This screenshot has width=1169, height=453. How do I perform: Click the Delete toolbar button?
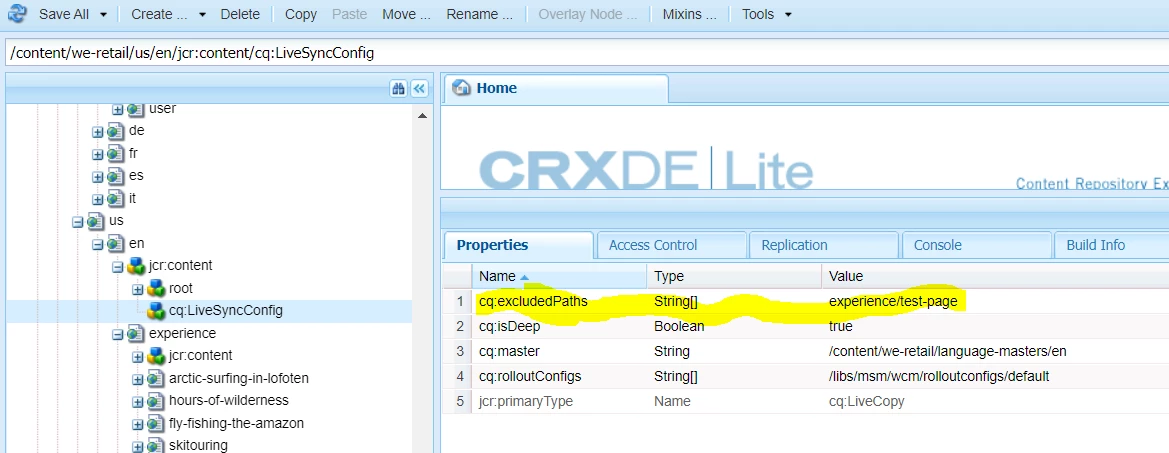coord(240,14)
